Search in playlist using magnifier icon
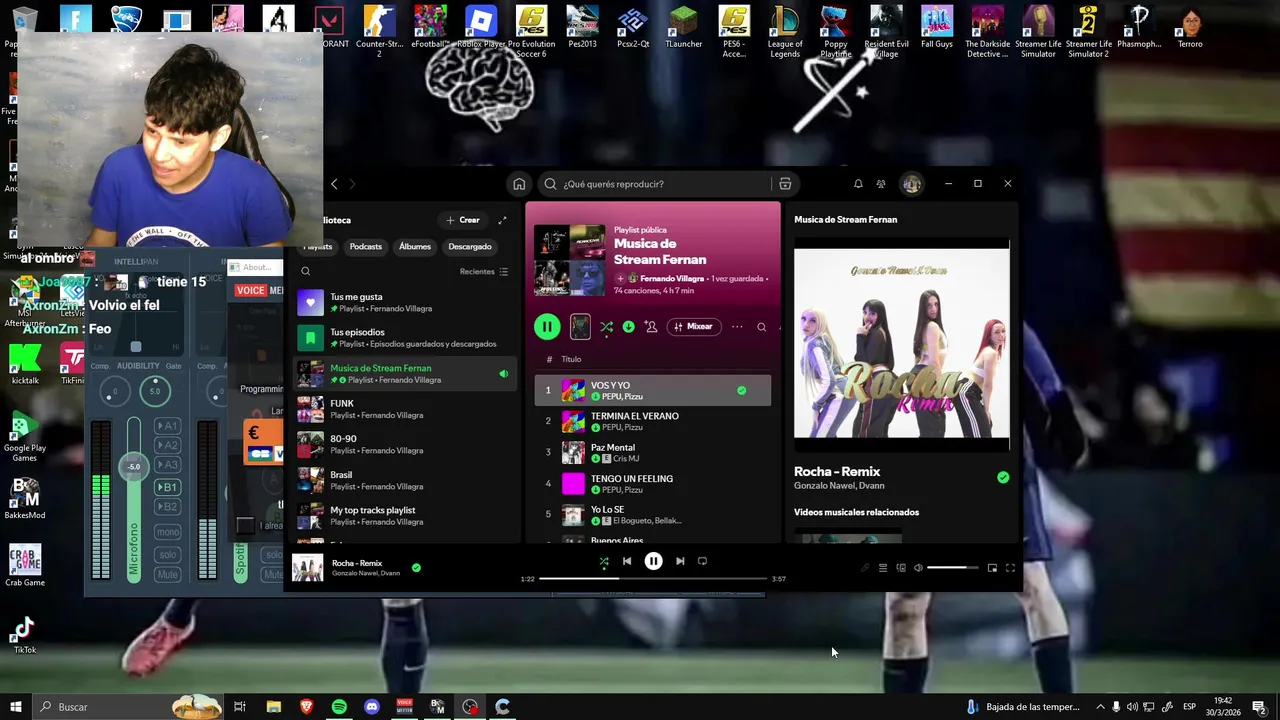Screen dimensions: 1280x720 click(x=761, y=327)
